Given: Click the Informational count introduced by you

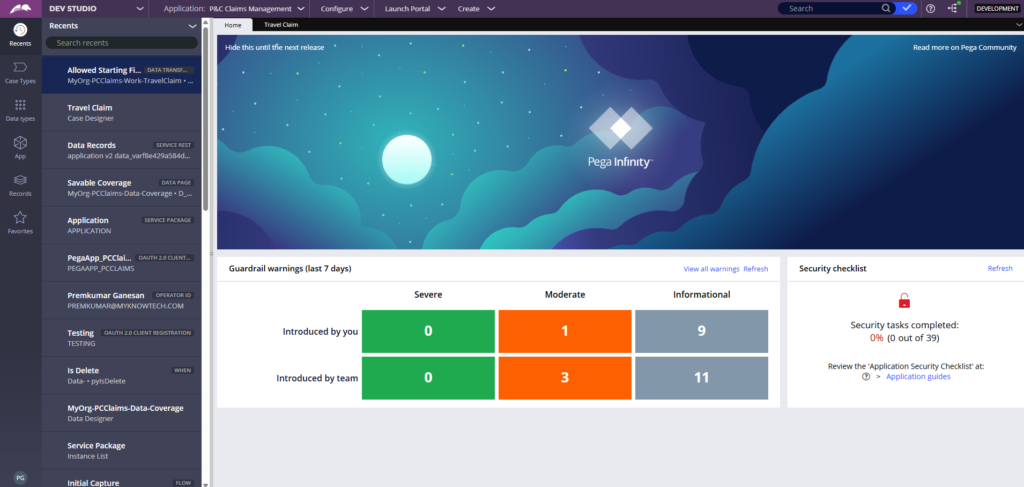Looking at the screenshot, I should 701,331.
